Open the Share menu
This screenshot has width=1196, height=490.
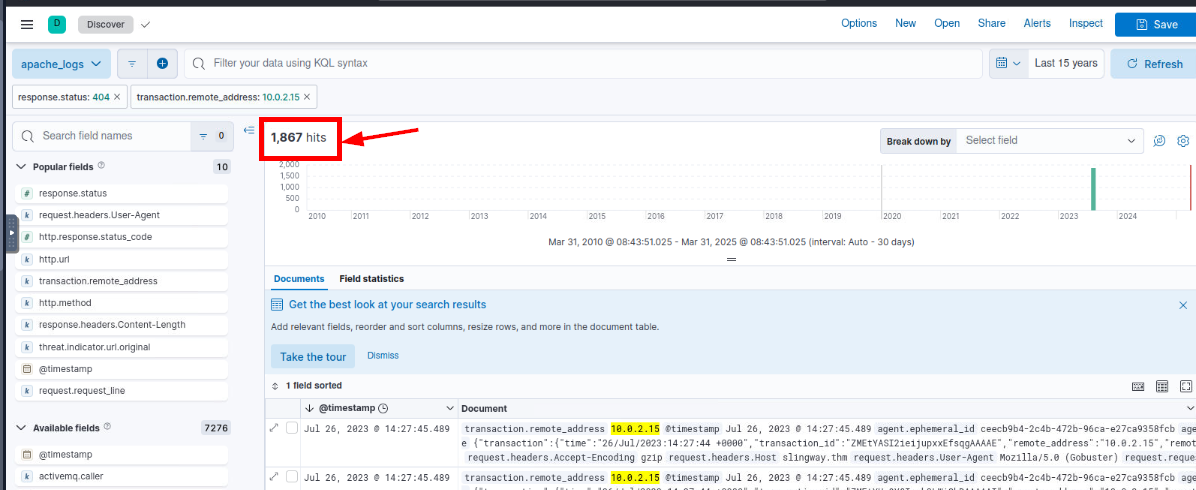click(992, 24)
